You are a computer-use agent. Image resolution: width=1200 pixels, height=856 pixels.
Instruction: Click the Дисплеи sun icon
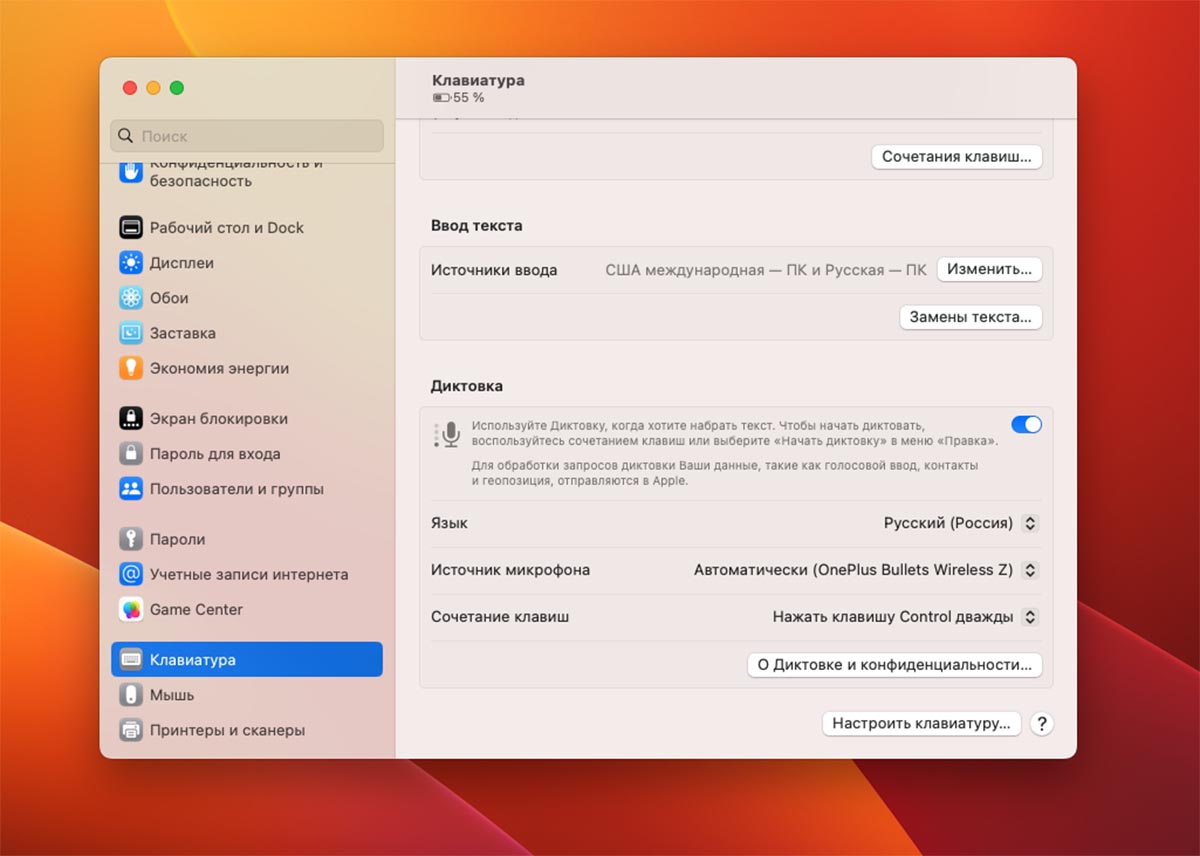[131, 263]
